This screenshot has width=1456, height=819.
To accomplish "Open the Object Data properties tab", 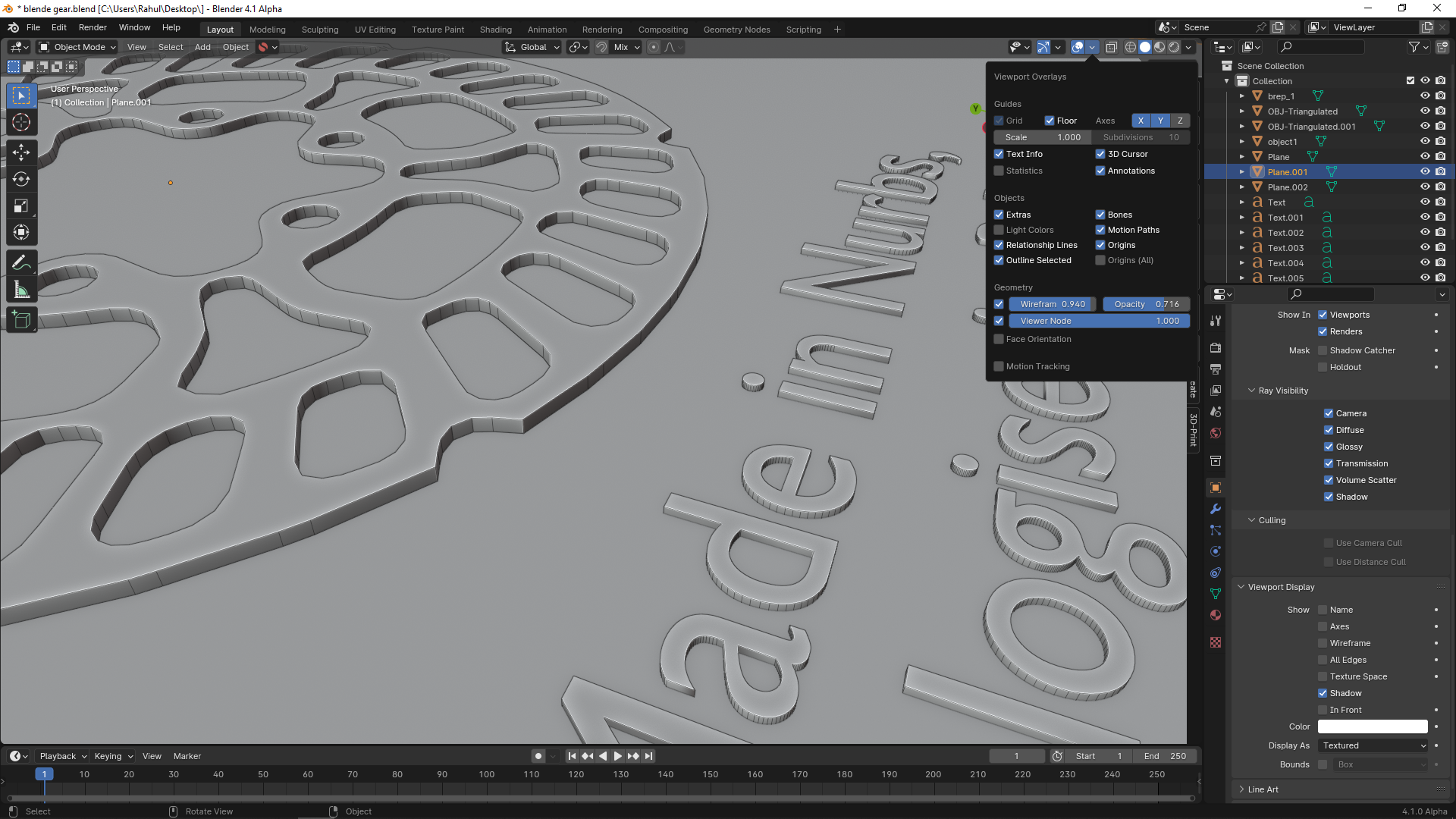I will (x=1216, y=594).
